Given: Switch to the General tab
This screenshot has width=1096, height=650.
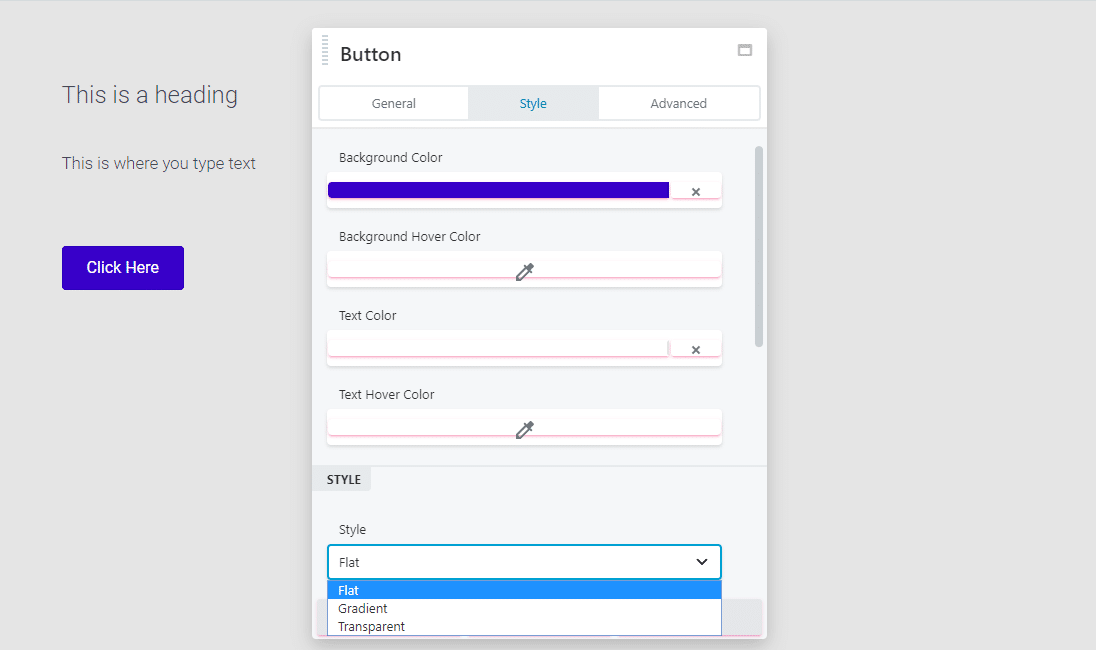Looking at the screenshot, I should tap(393, 103).
